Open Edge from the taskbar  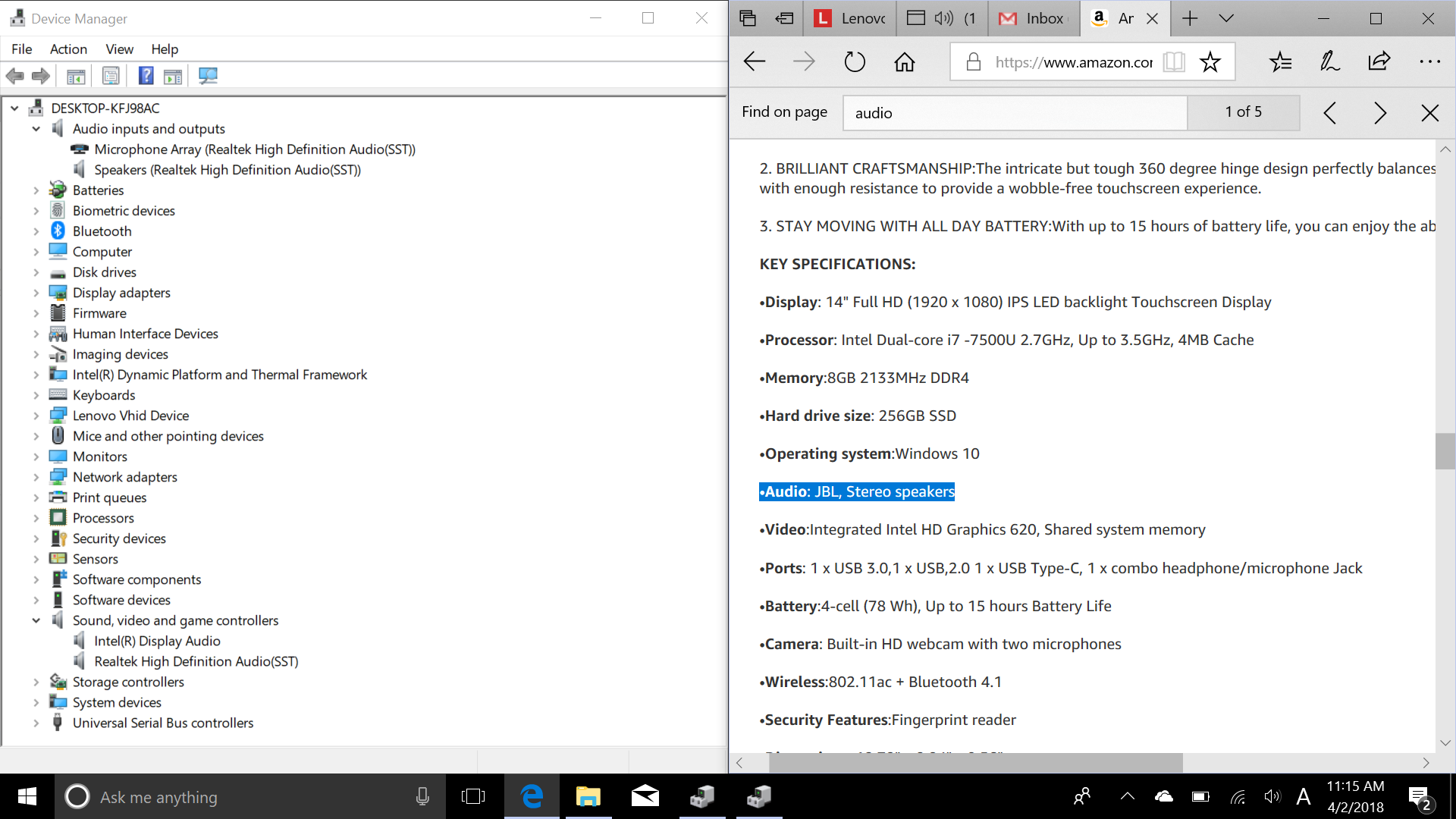tap(532, 796)
